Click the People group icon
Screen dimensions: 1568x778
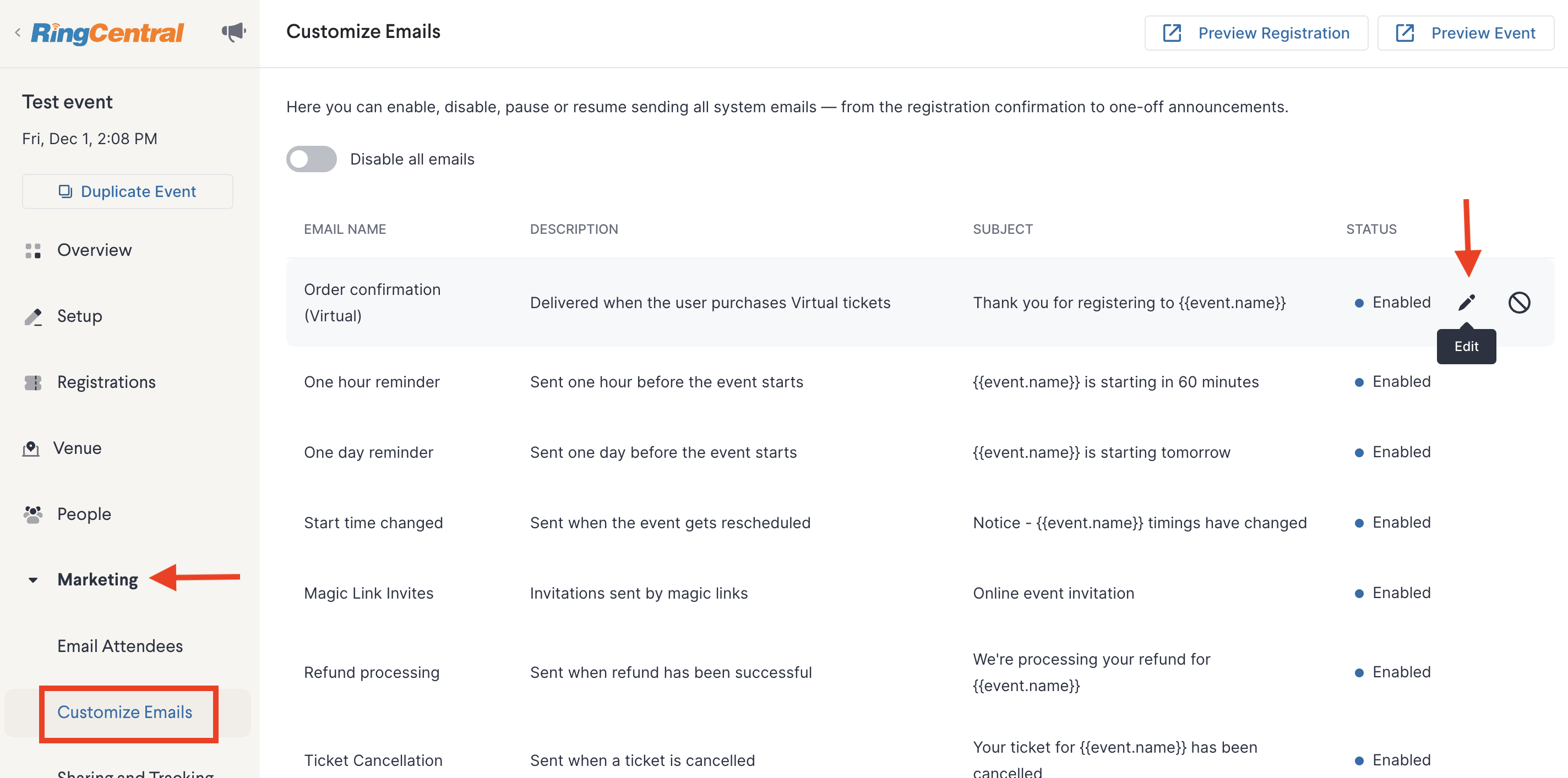pos(33,514)
